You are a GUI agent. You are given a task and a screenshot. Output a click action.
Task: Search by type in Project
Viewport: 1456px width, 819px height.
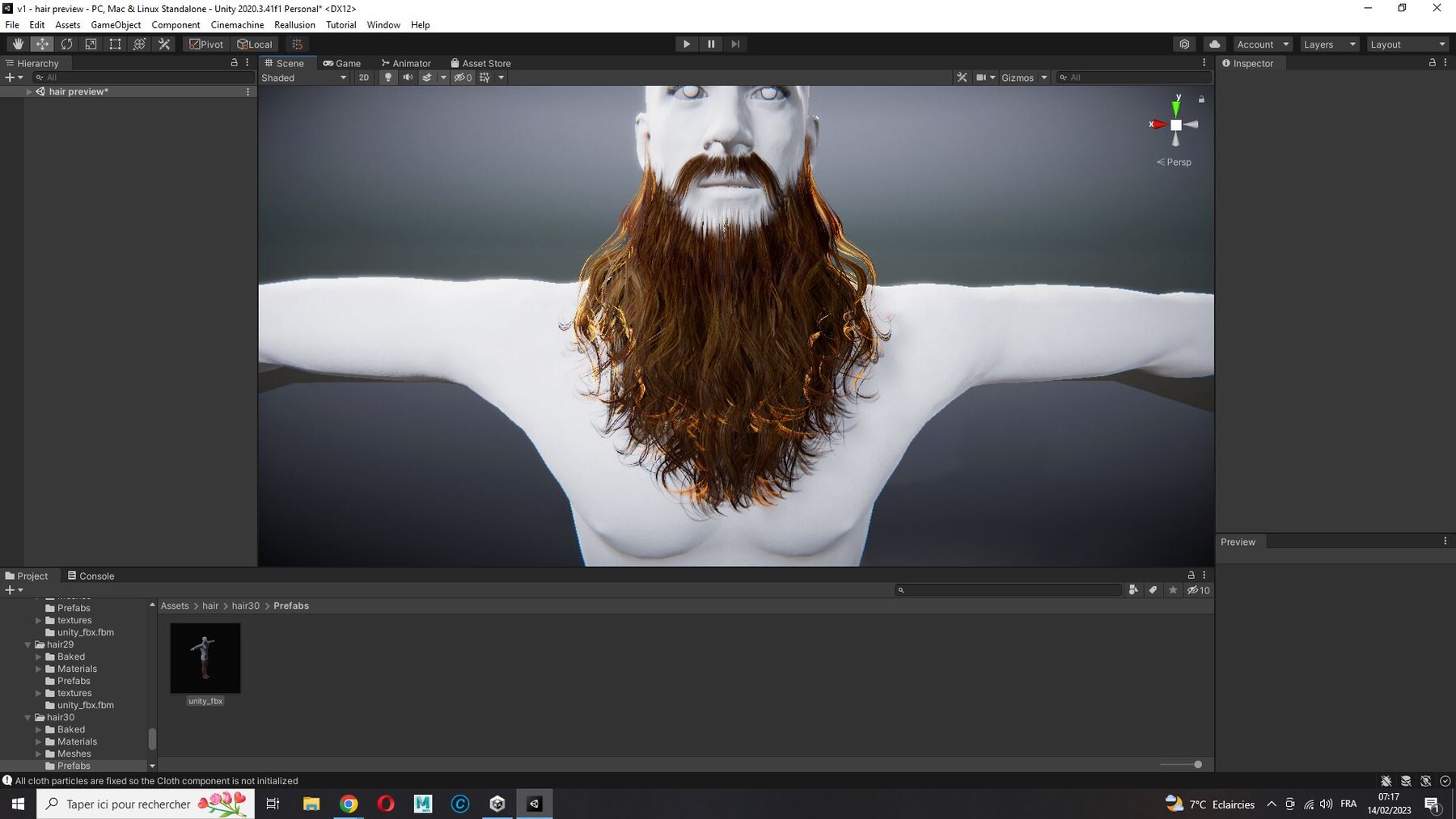coord(1133,590)
